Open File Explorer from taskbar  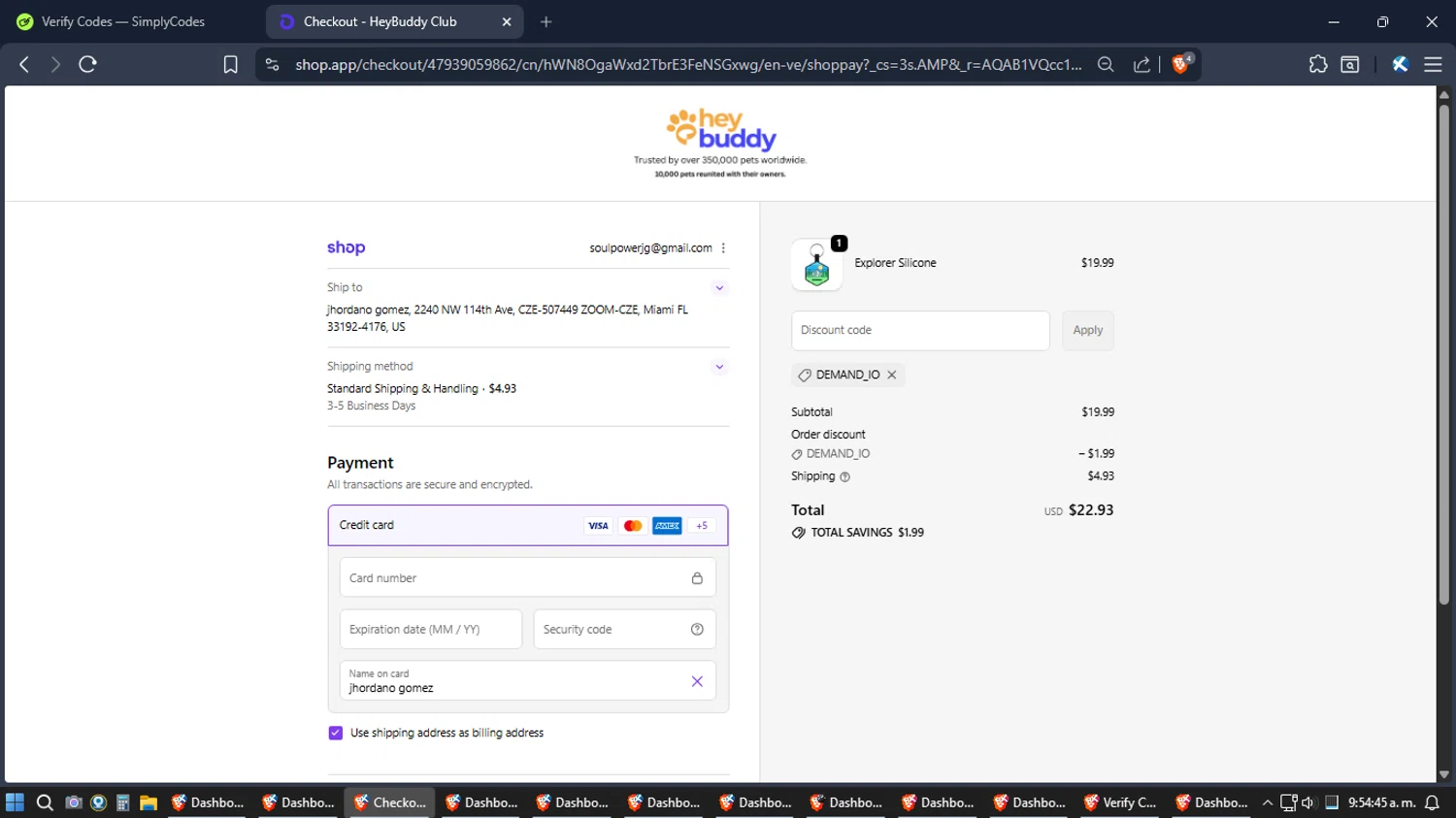click(149, 802)
